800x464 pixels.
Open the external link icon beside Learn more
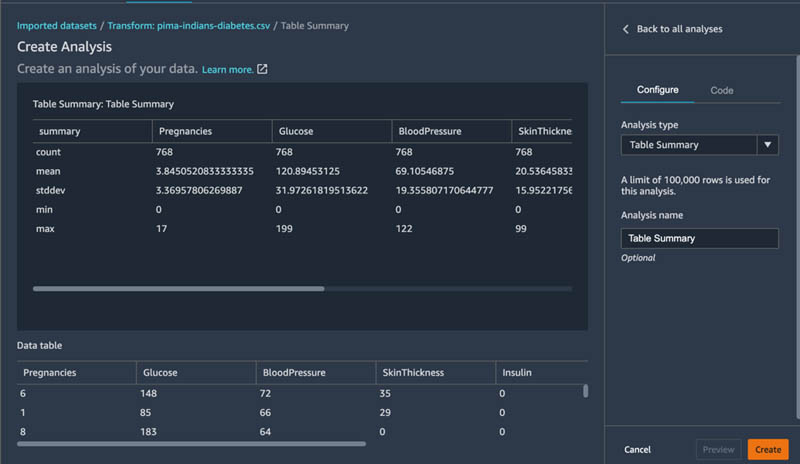[262, 69]
